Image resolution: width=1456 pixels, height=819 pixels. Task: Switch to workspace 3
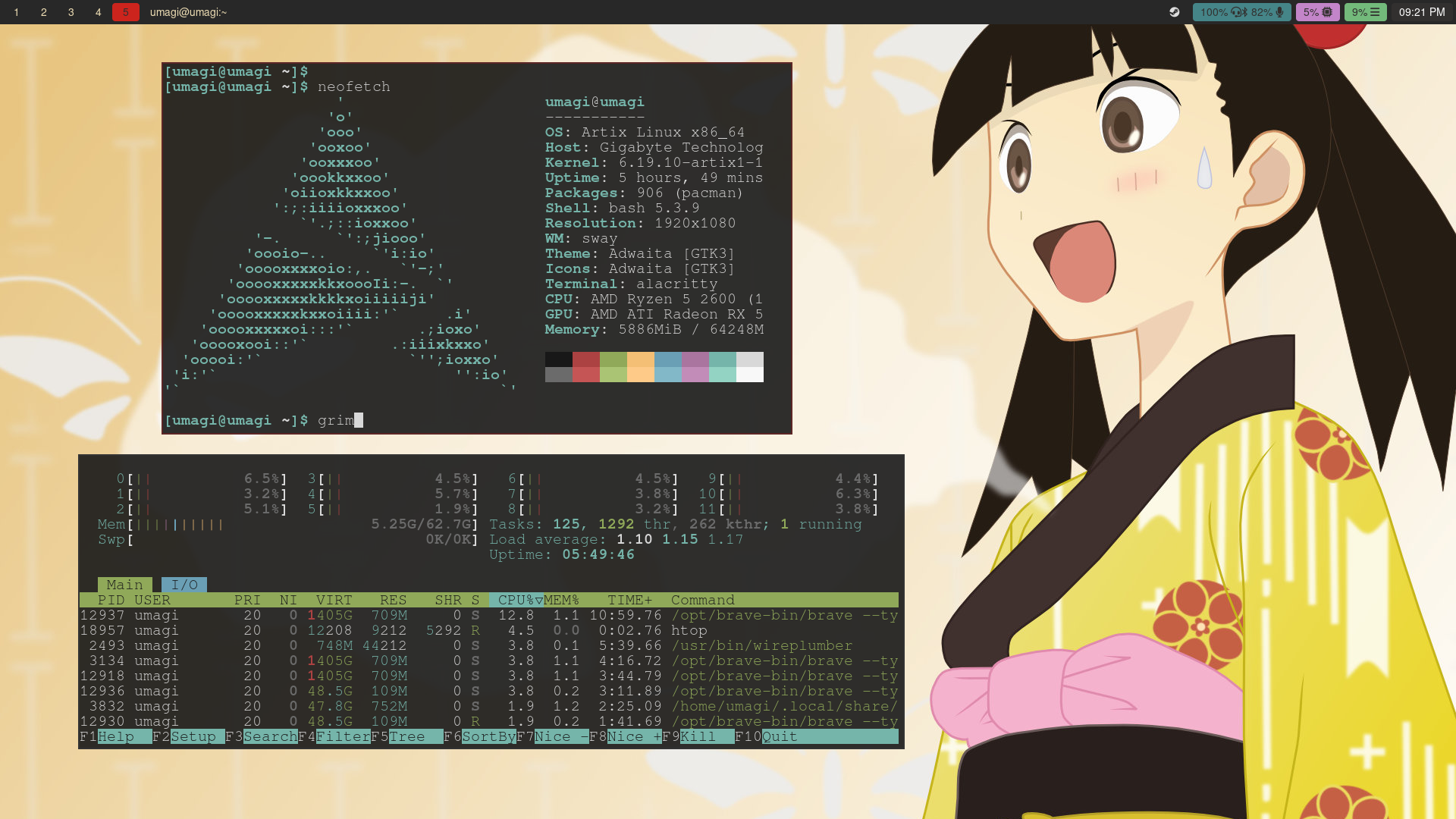(x=71, y=12)
